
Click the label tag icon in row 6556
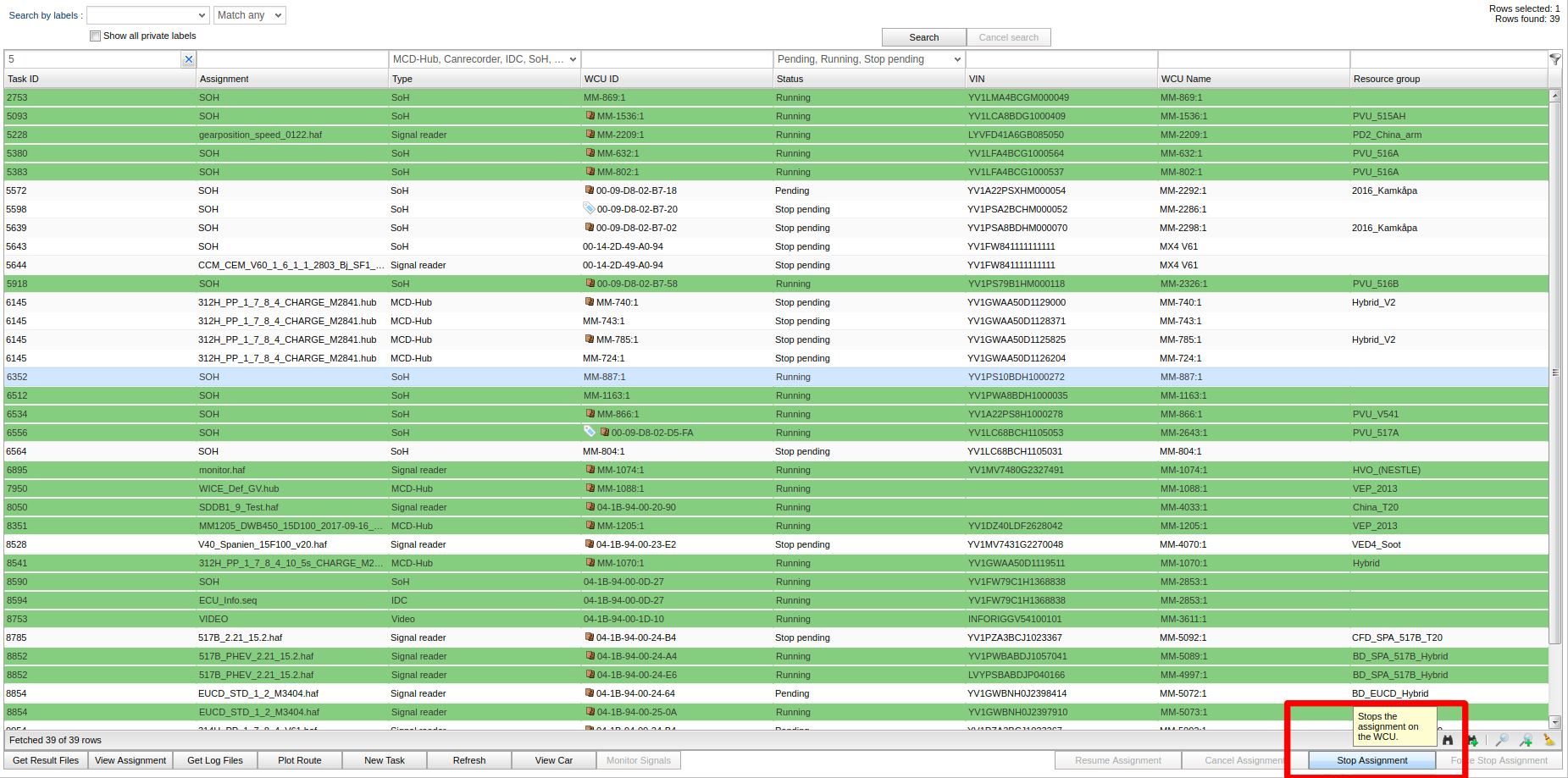(x=590, y=432)
